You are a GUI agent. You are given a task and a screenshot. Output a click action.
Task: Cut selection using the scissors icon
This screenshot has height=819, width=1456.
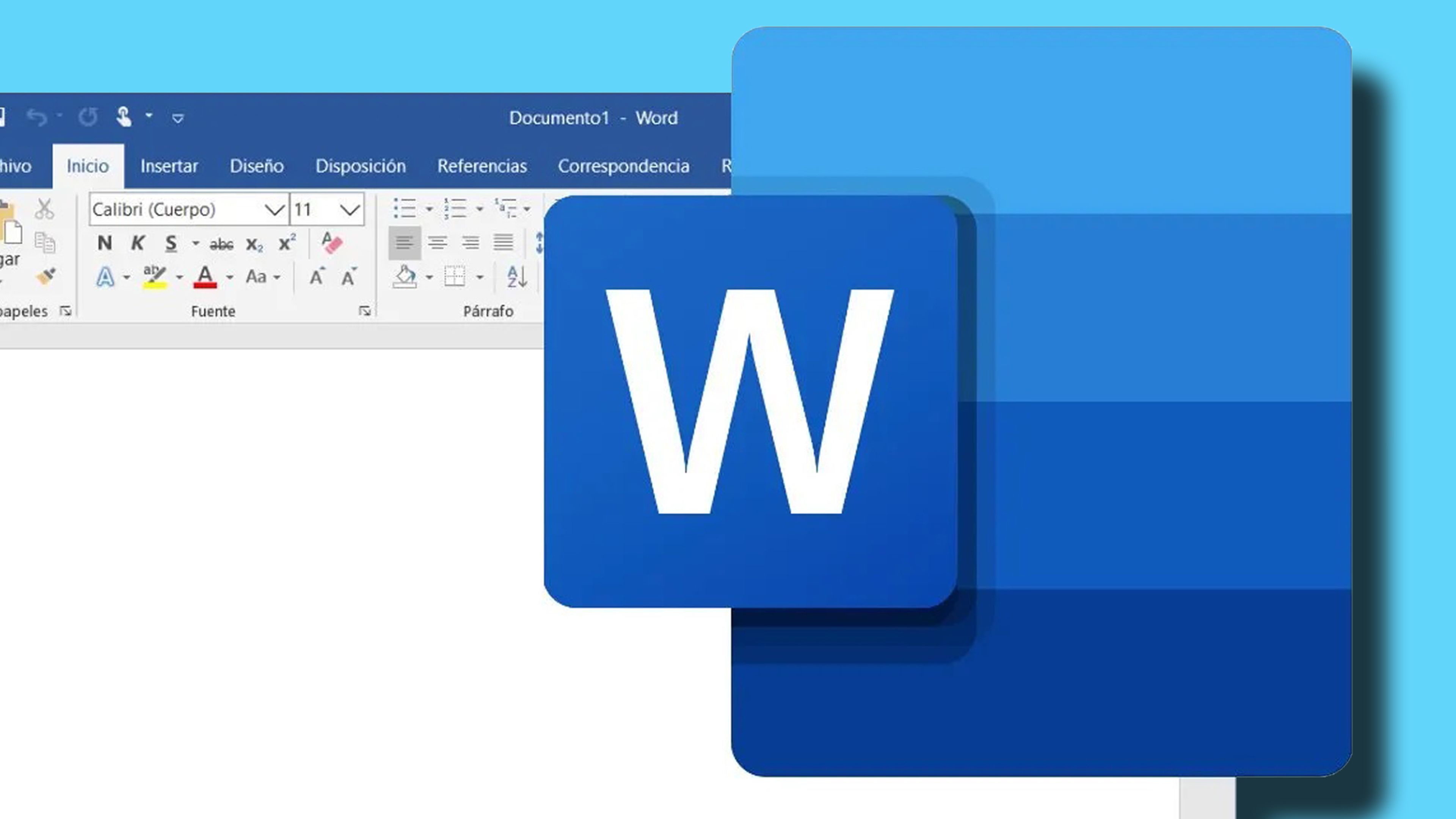click(x=45, y=208)
